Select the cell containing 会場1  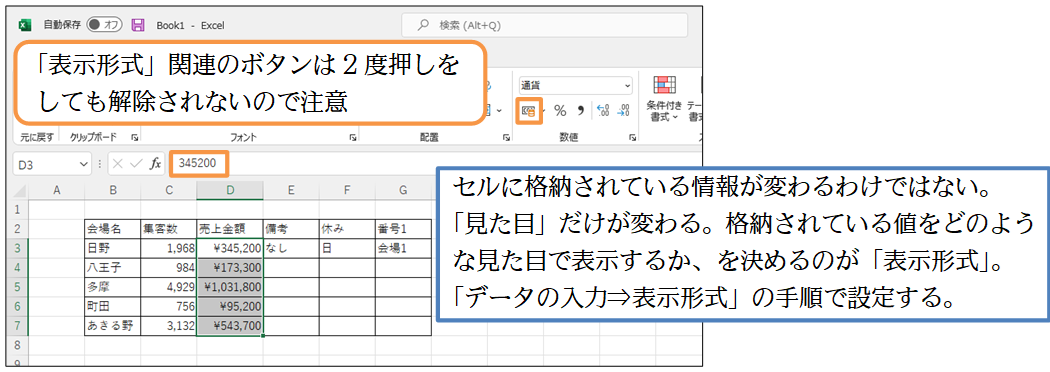pyautogui.click(x=403, y=248)
